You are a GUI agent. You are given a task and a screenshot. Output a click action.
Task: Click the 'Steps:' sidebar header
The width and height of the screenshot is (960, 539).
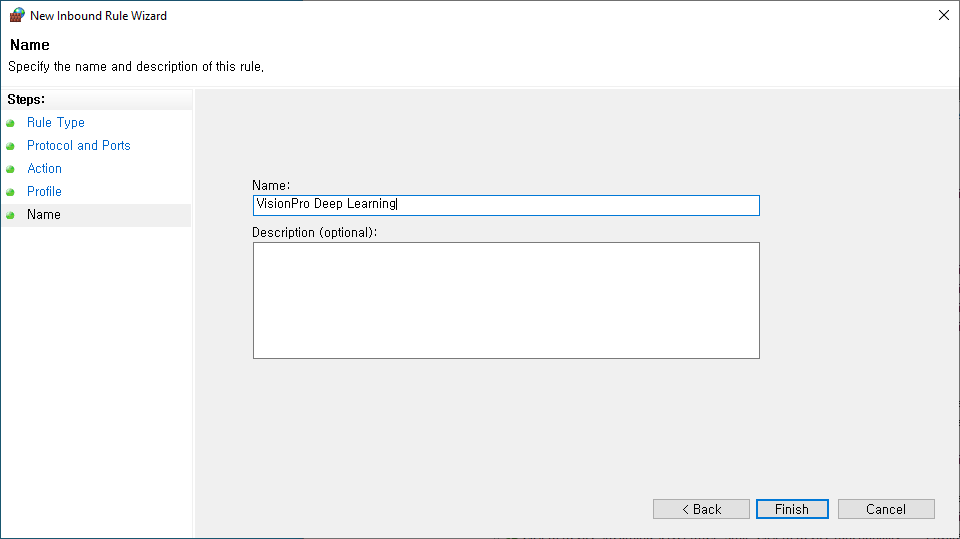pos(27,99)
